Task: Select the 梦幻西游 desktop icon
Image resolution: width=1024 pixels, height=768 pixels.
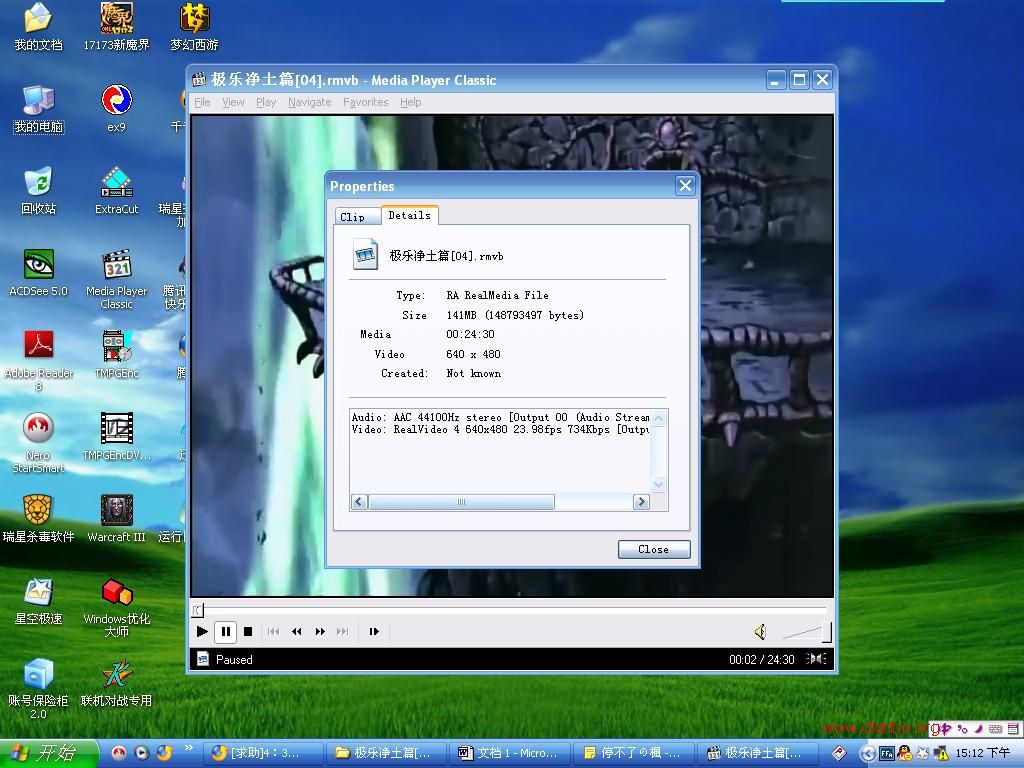Action: click(x=194, y=27)
